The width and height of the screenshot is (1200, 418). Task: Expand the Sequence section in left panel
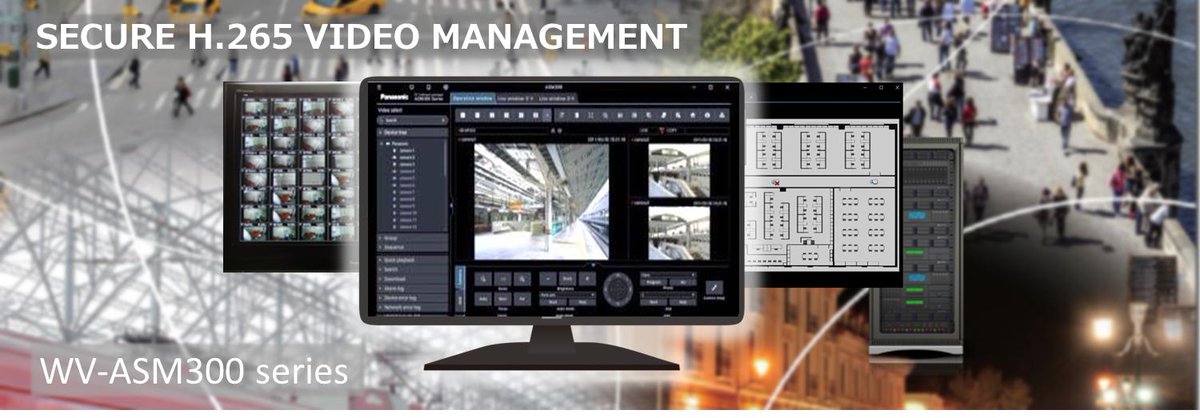tap(413, 246)
